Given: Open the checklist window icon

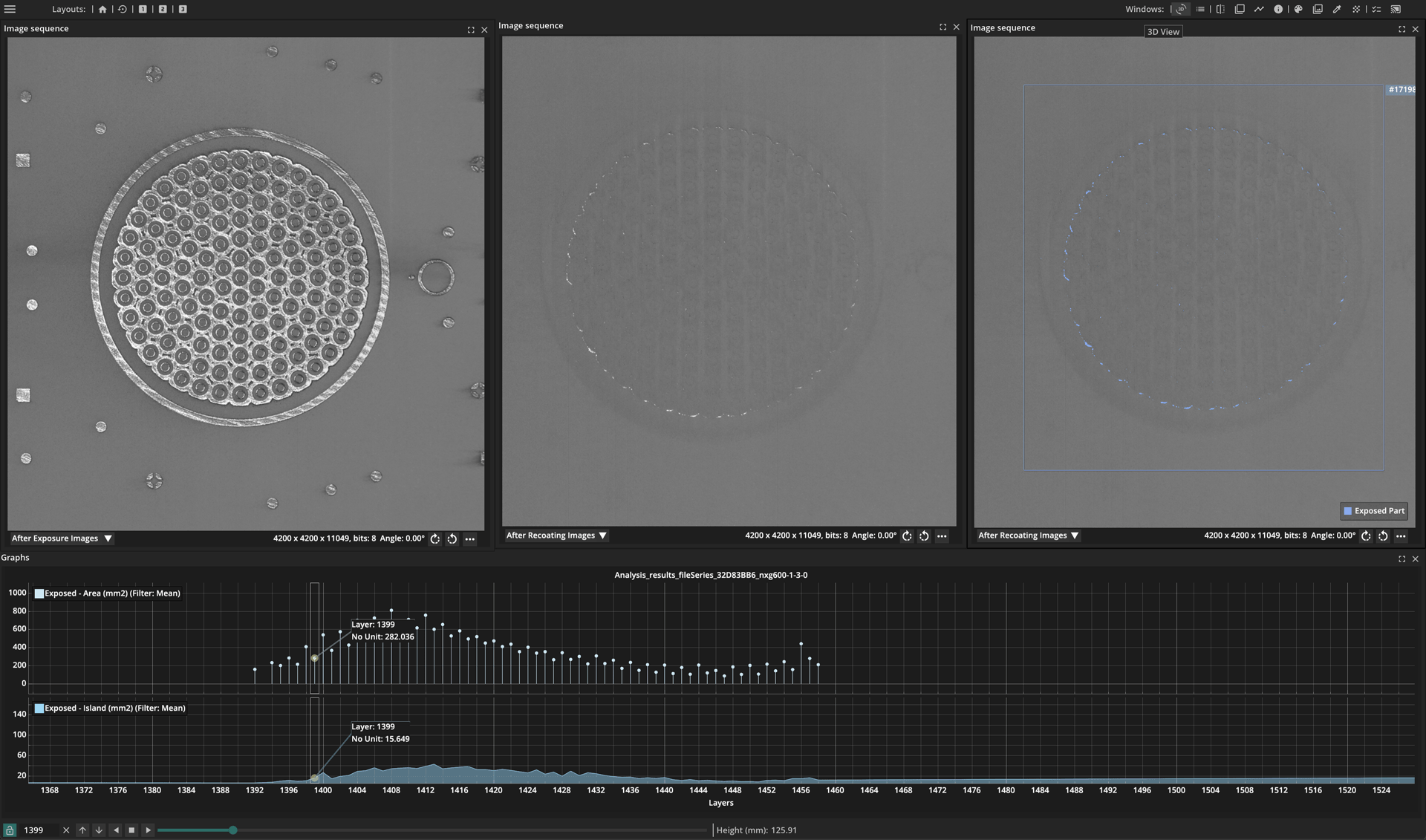Looking at the screenshot, I should (1376, 9).
